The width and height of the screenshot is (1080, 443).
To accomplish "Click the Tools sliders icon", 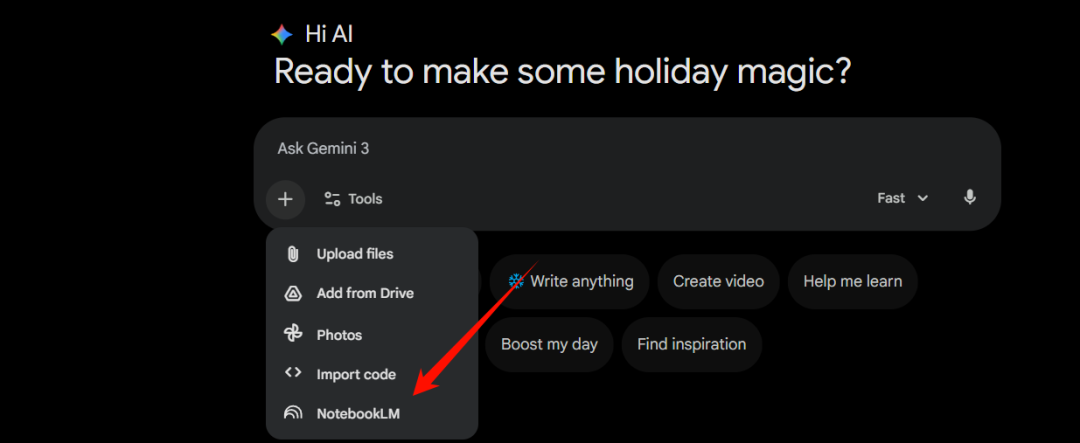I will click(333, 199).
